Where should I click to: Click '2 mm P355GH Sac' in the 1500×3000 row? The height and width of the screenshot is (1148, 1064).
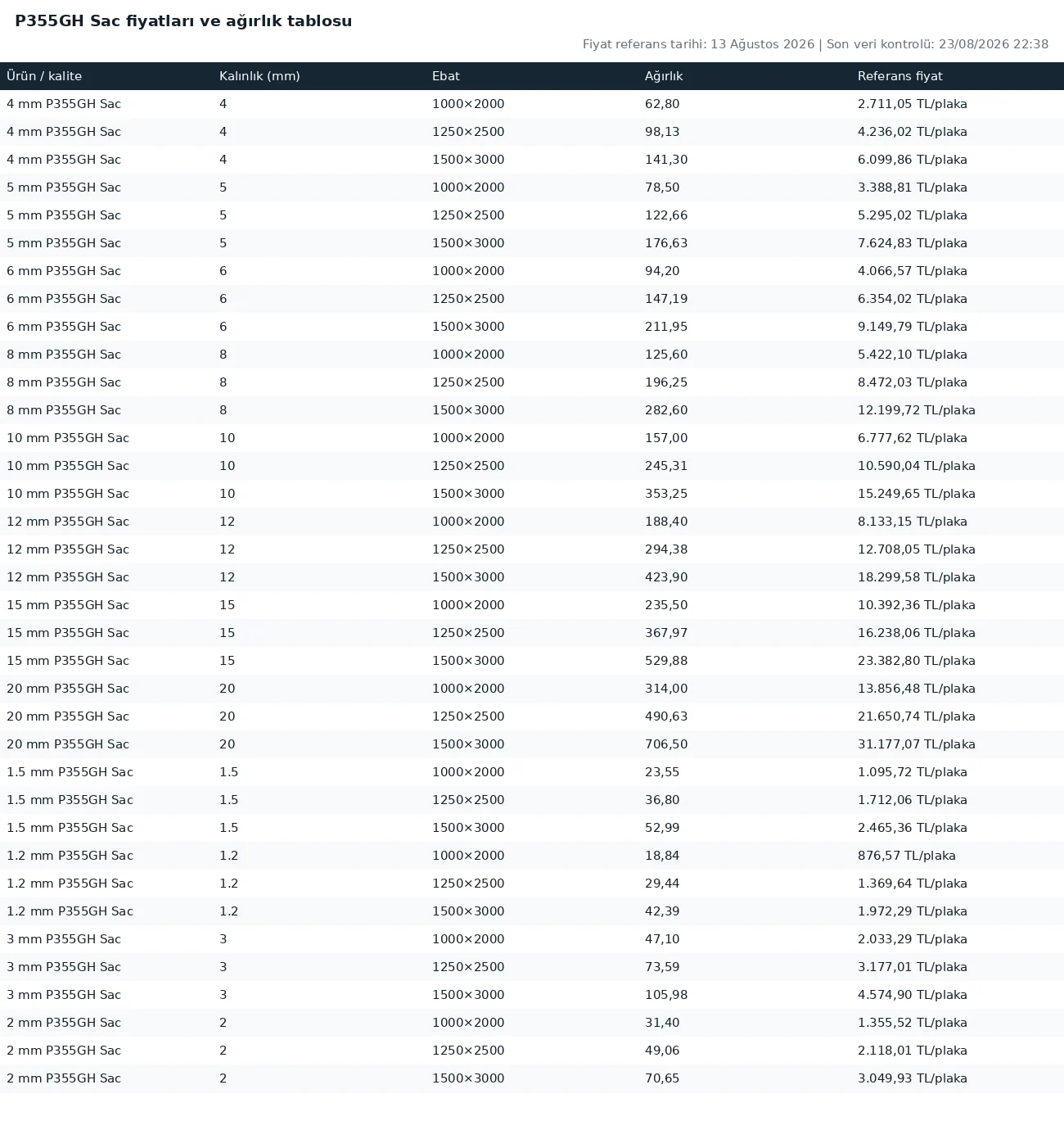(x=64, y=1078)
